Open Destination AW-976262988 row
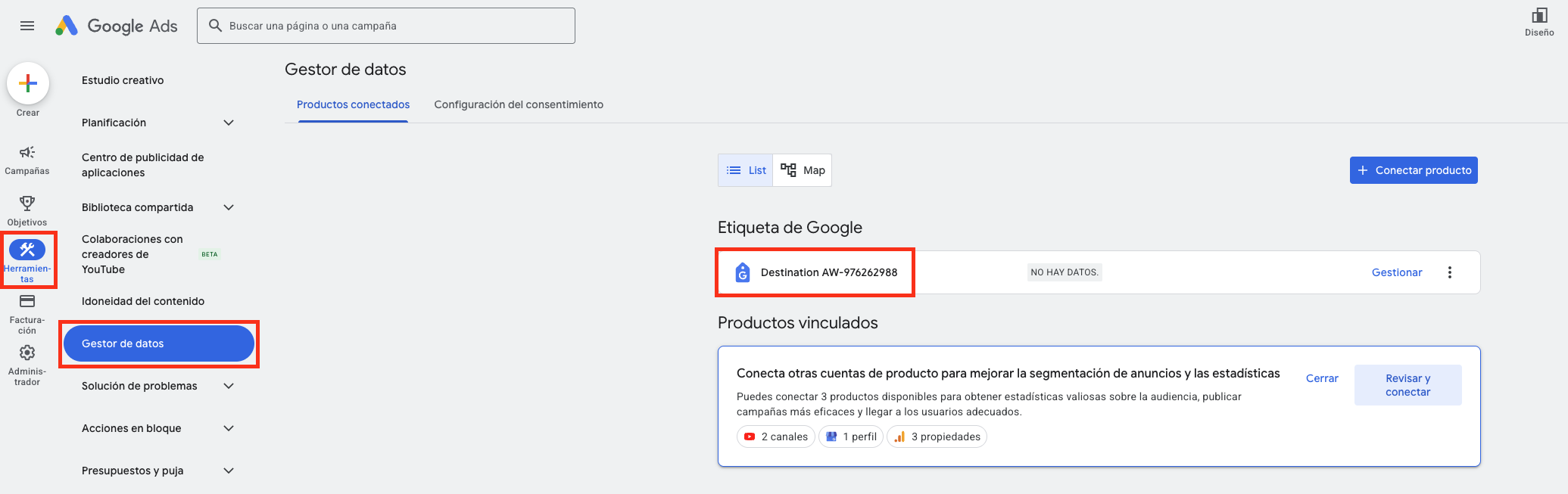The height and width of the screenshot is (494, 1568). (x=1099, y=272)
